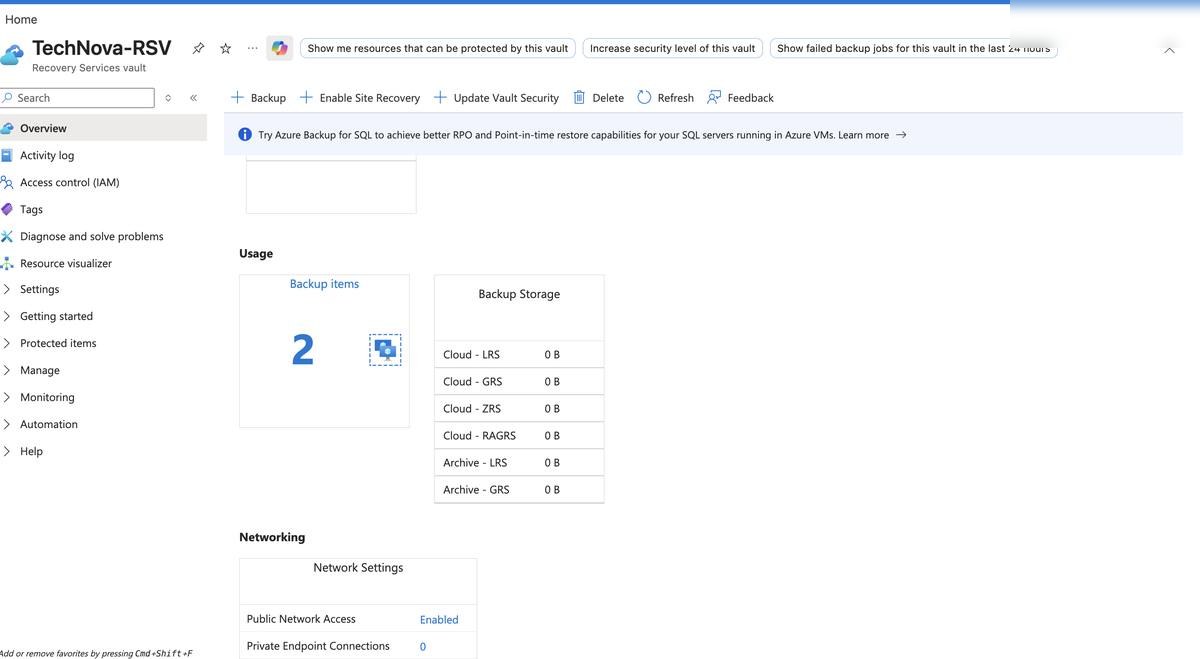
Task: Click Delete in toolbar
Action: 598,97
